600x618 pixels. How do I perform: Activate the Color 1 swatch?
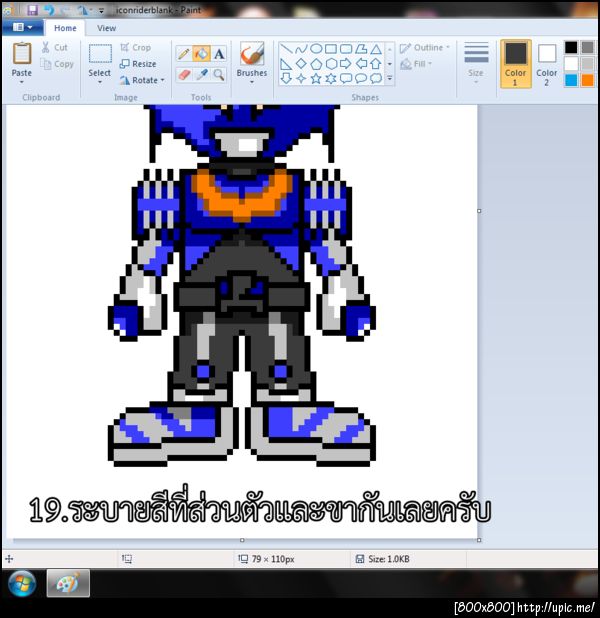pos(516,63)
